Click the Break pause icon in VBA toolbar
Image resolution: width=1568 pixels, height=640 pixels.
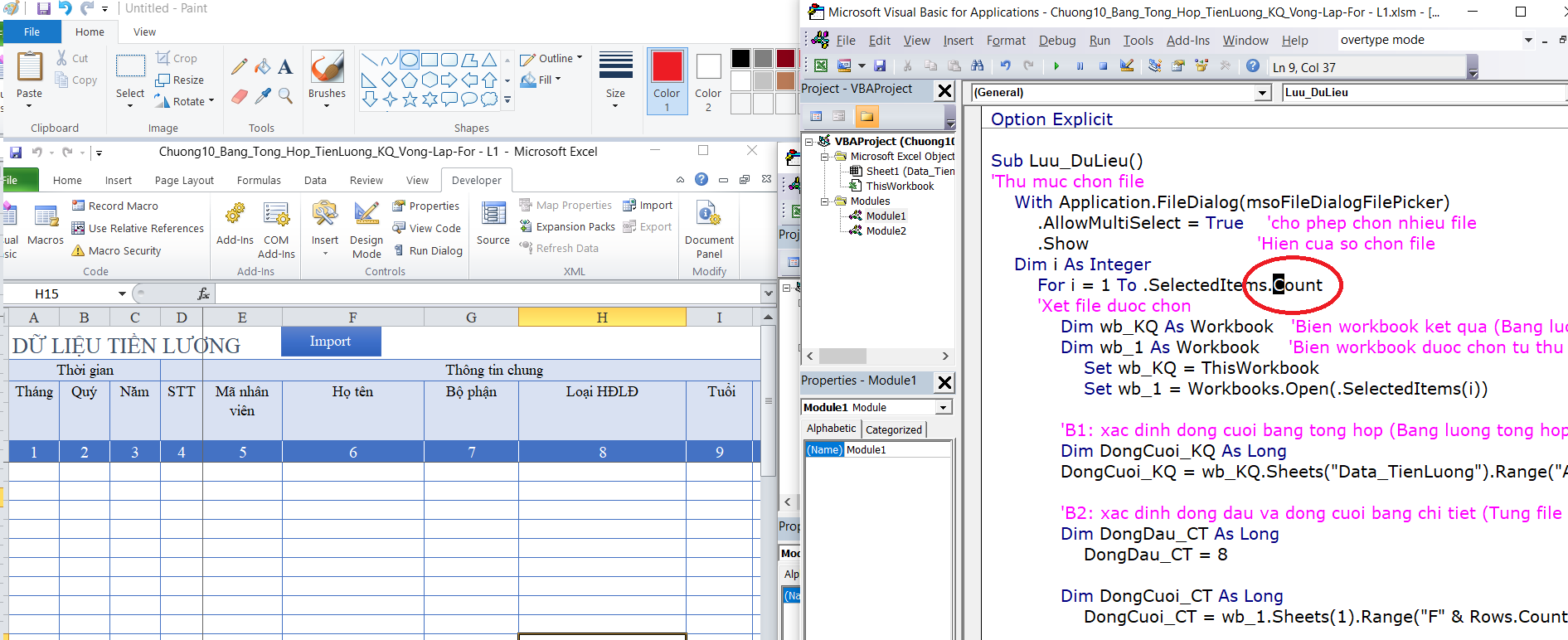(1080, 66)
